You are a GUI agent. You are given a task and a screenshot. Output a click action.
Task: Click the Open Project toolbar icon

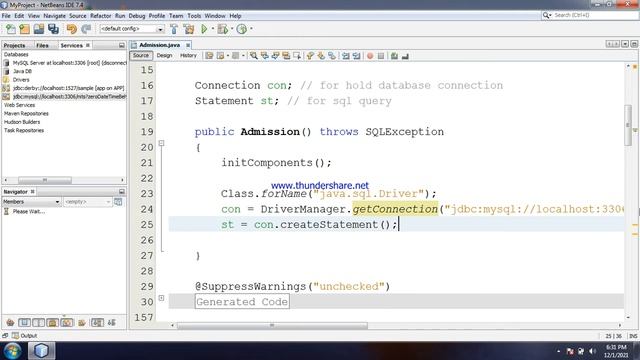pyautogui.click(x=39, y=29)
